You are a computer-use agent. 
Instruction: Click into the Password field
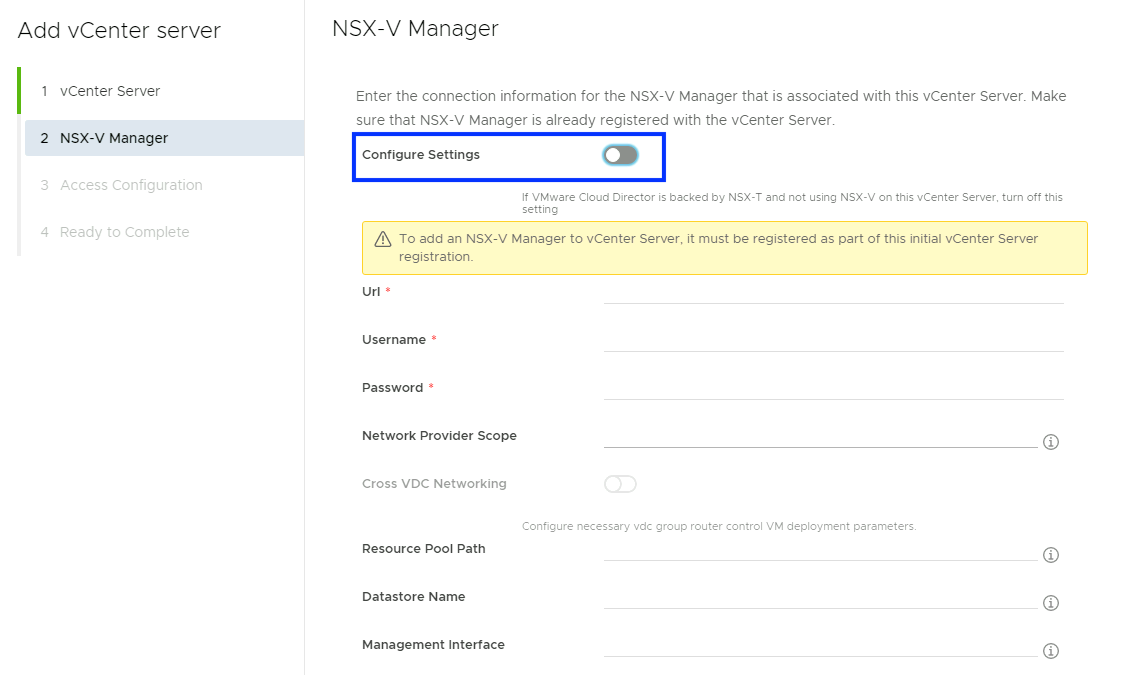pos(833,388)
